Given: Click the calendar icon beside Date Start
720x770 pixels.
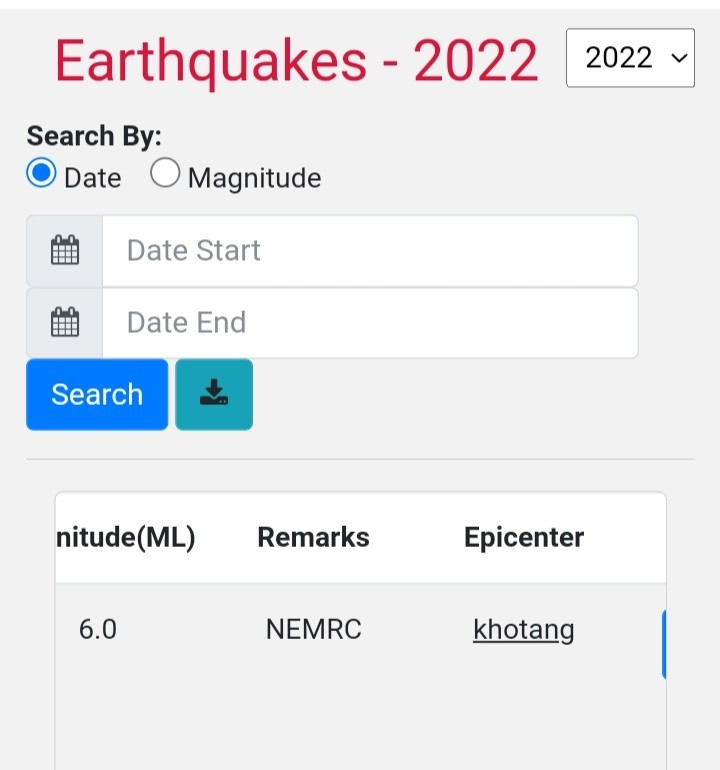Looking at the screenshot, I should [x=65, y=250].
